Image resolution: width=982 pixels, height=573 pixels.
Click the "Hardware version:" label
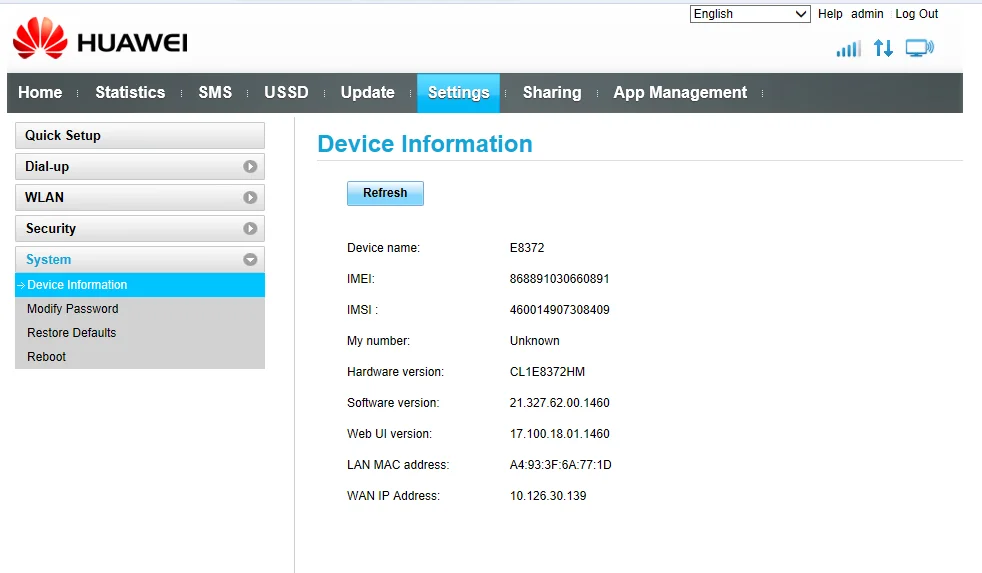tap(395, 371)
